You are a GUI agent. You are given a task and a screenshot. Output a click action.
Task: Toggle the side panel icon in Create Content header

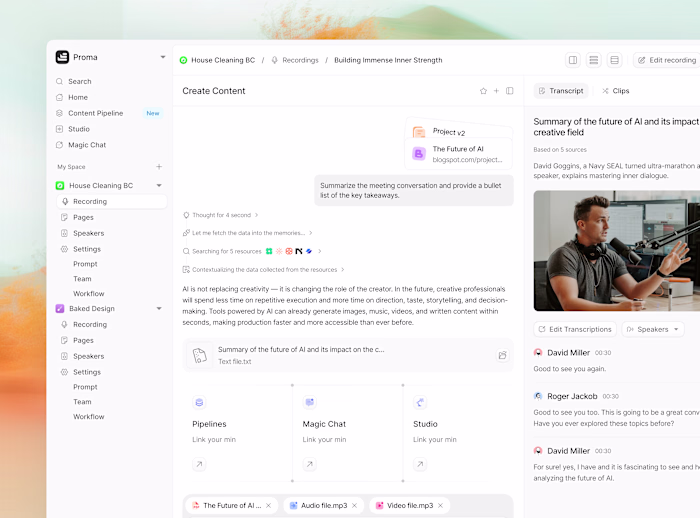pyautogui.click(x=509, y=91)
